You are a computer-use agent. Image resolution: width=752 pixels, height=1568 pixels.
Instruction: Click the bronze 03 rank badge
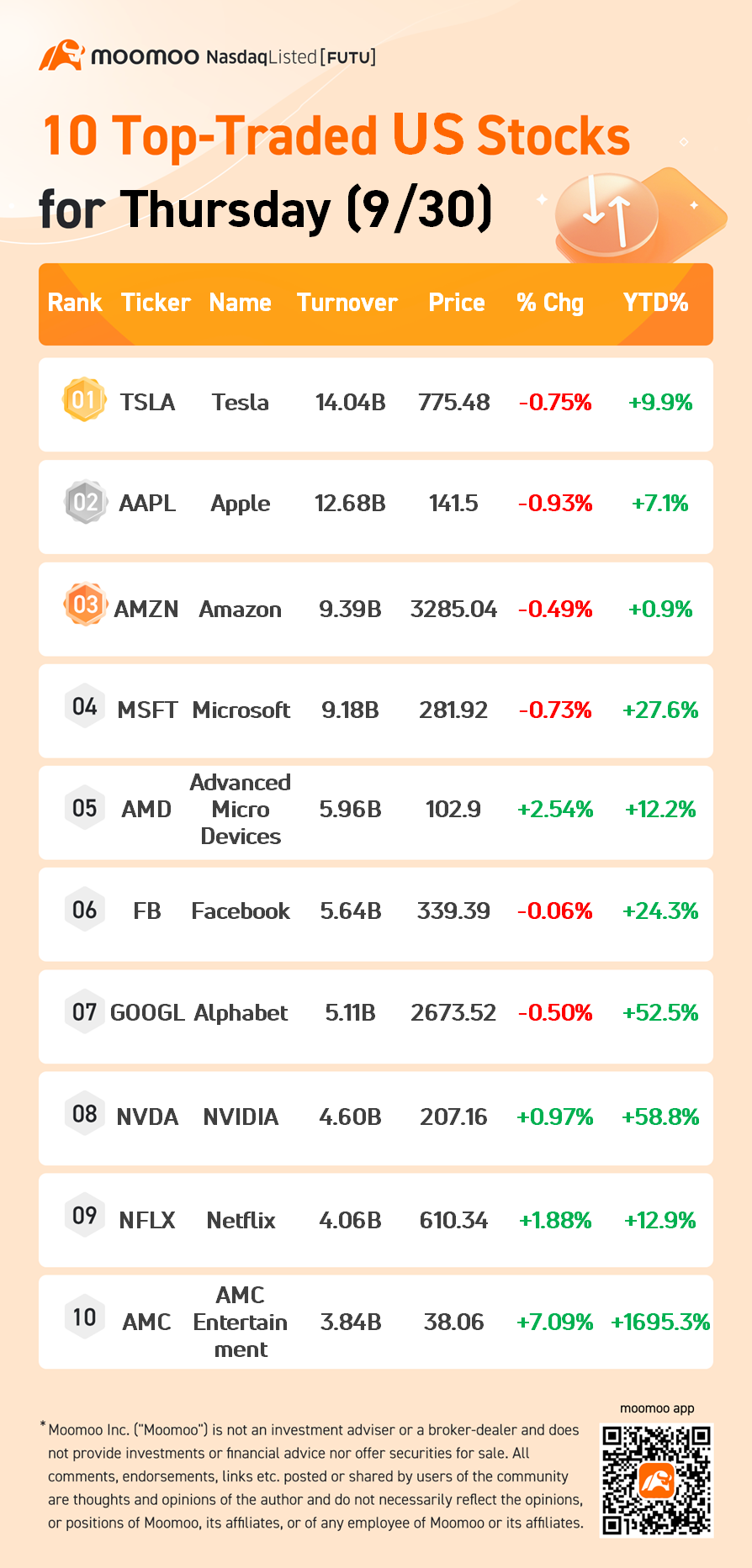pos(85,604)
